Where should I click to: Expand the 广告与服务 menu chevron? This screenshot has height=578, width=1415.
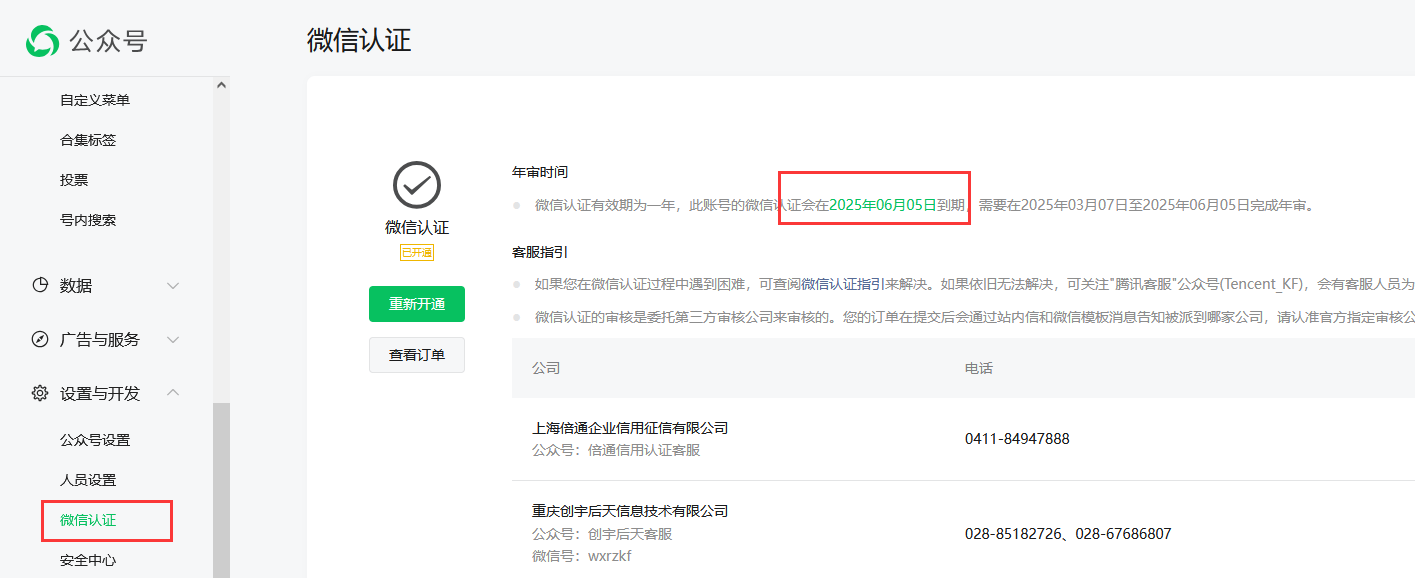[x=173, y=339]
